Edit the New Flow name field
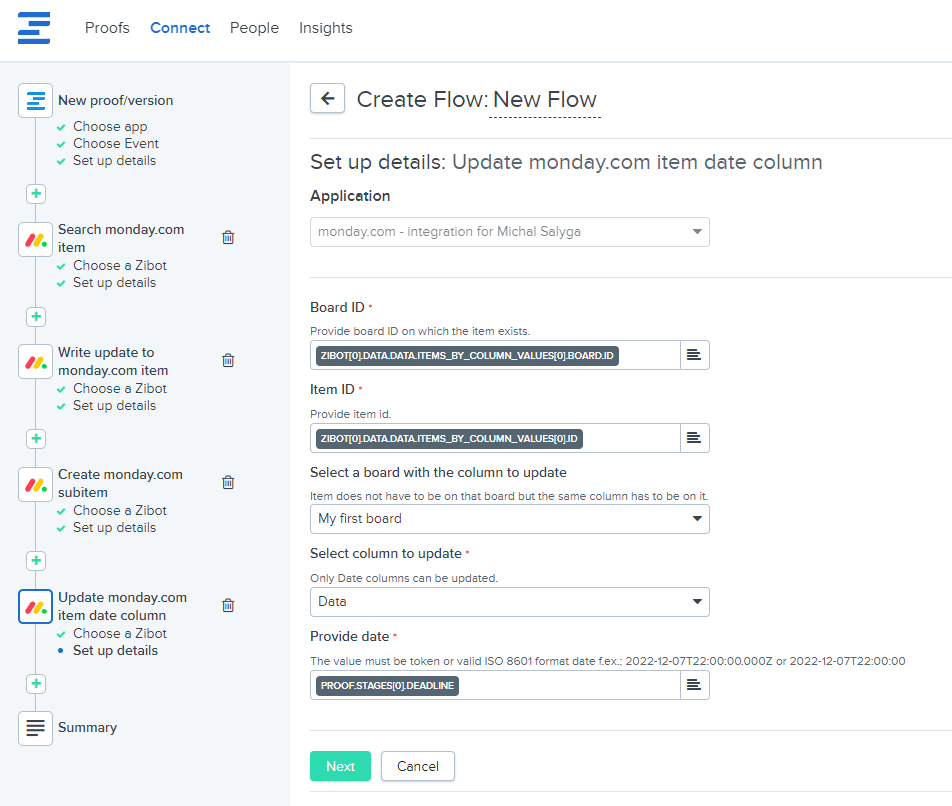This screenshot has height=806, width=952. click(x=545, y=100)
